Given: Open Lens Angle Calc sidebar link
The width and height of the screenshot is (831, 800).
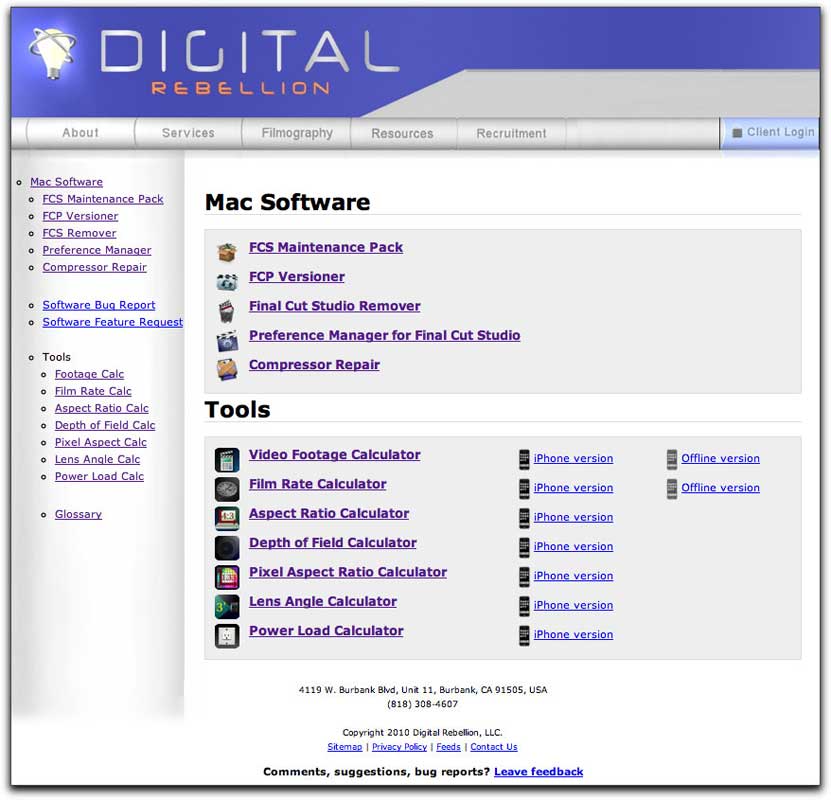Looking at the screenshot, I should tap(98, 459).
